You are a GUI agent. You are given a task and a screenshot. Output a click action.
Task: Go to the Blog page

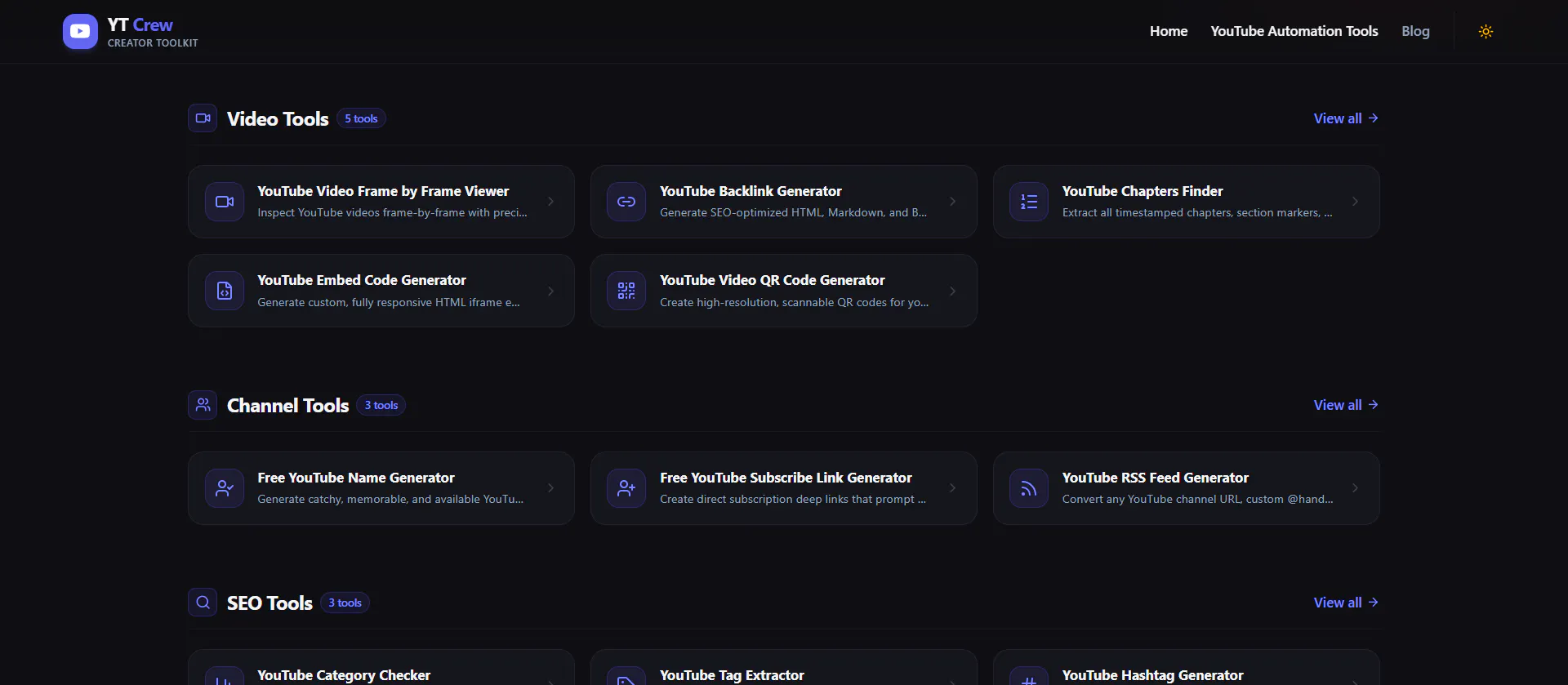tap(1415, 31)
